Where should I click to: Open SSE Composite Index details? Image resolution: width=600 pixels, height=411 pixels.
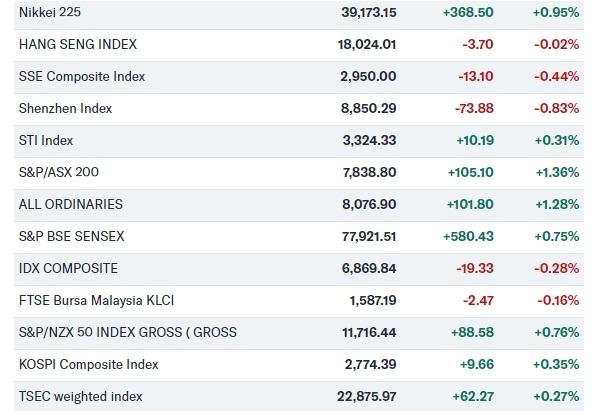point(82,77)
